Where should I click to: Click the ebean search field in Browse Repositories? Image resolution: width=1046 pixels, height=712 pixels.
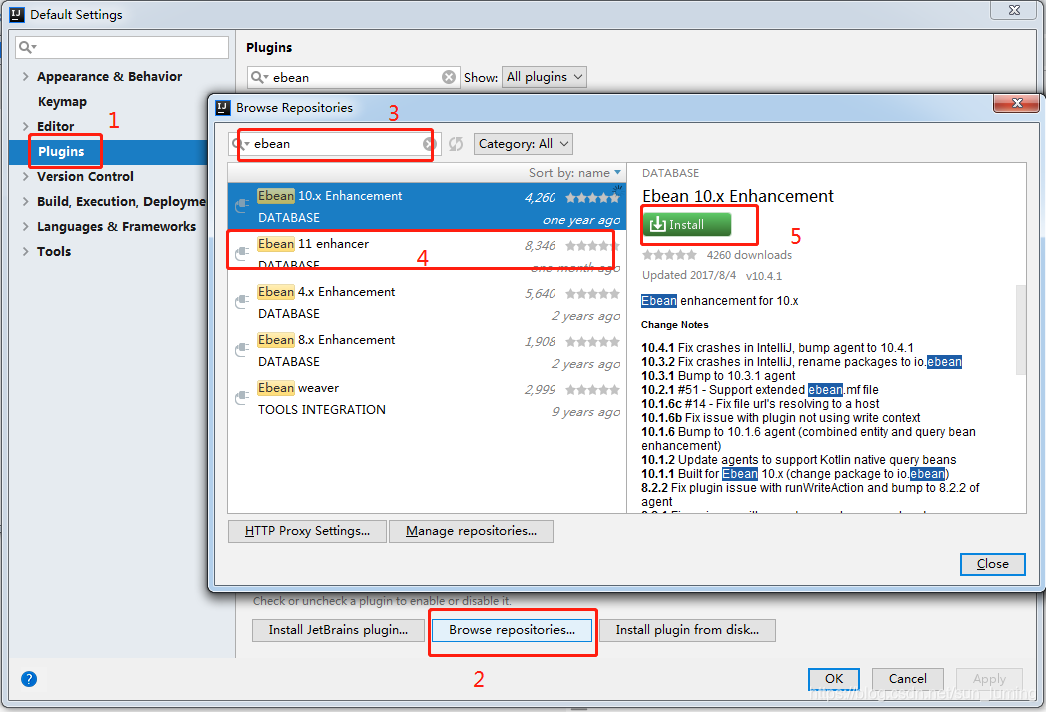pos(337,143)
